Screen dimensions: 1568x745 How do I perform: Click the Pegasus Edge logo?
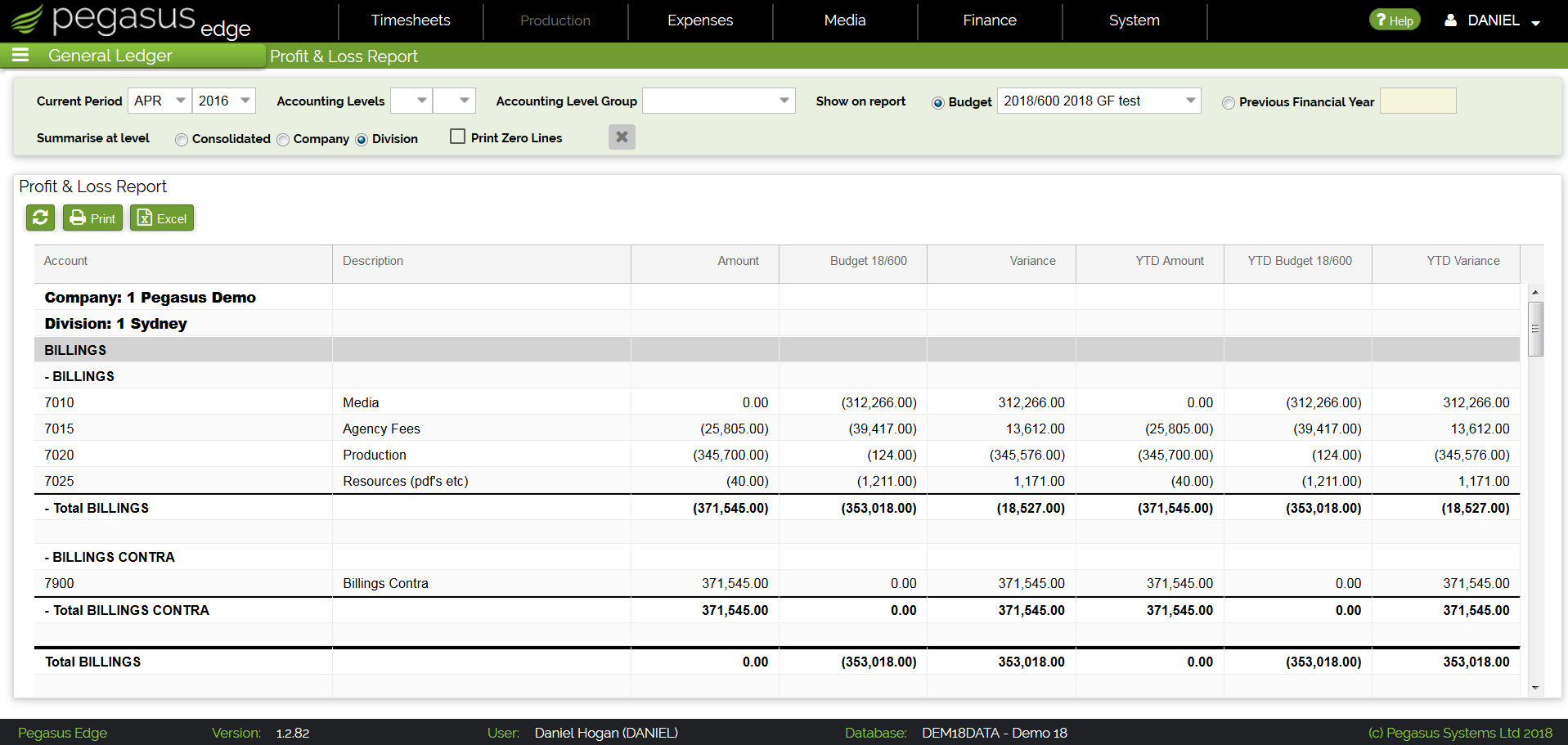(131, 20)
